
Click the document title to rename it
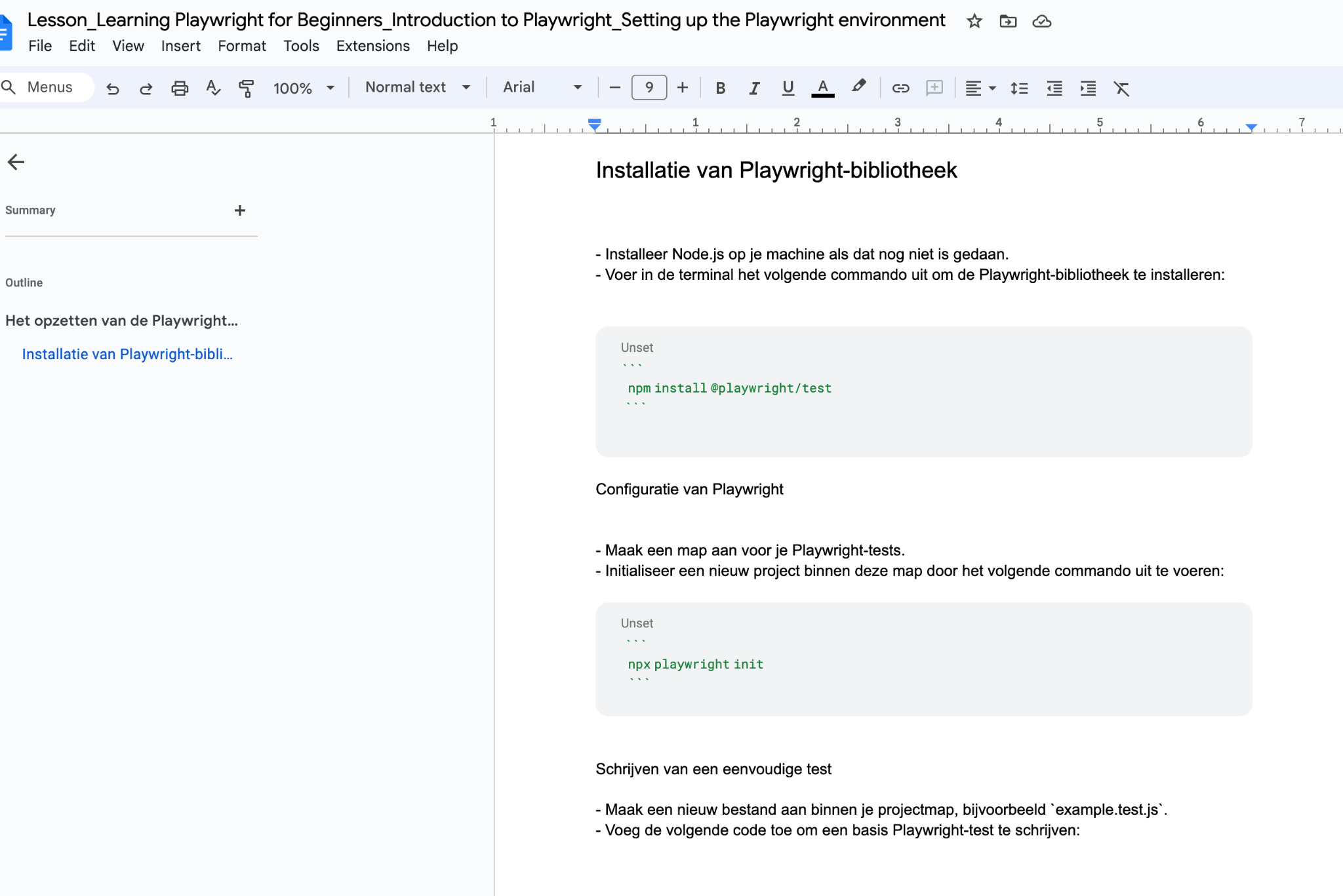coord(486,20)
